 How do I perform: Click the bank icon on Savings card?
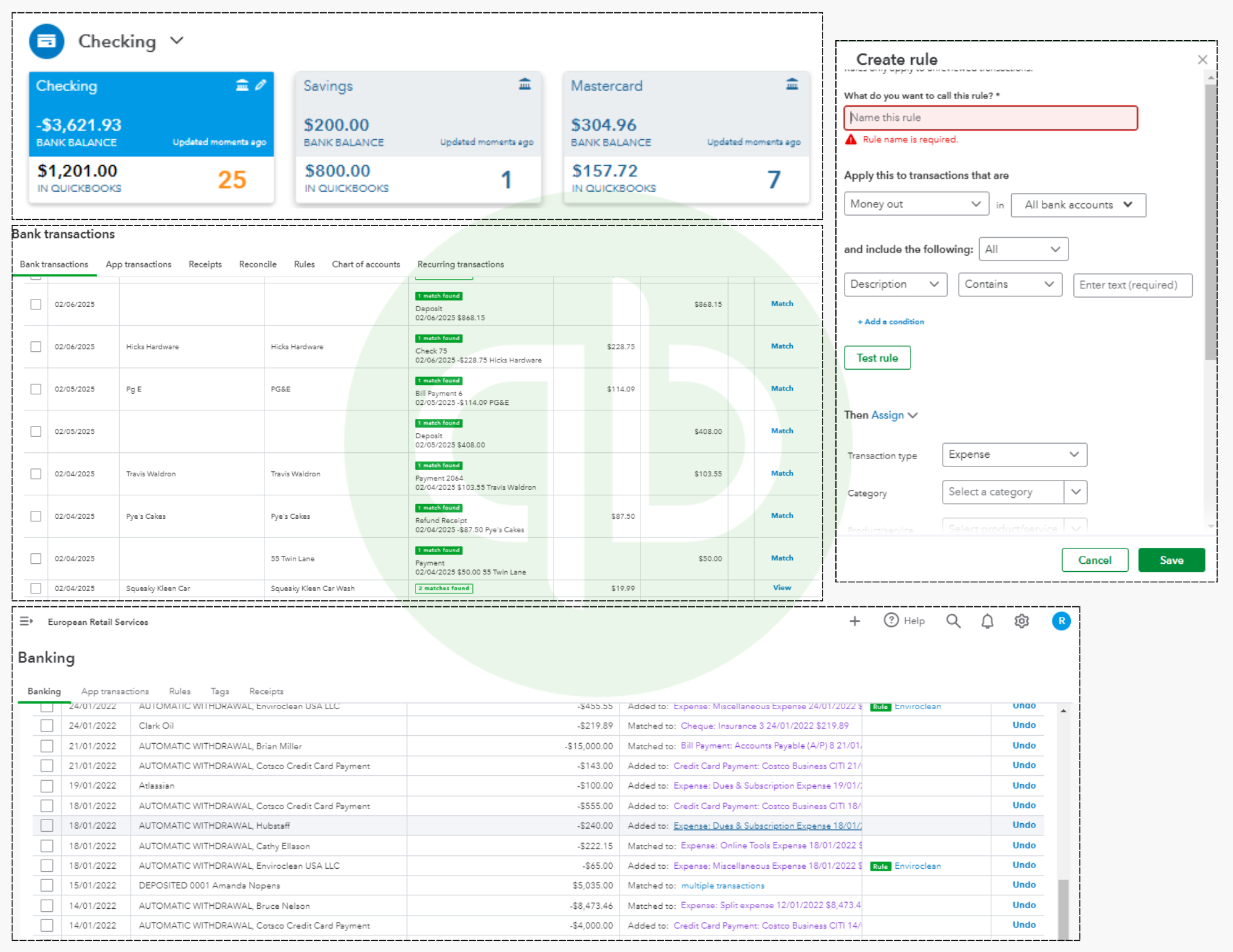coord(525,84)
